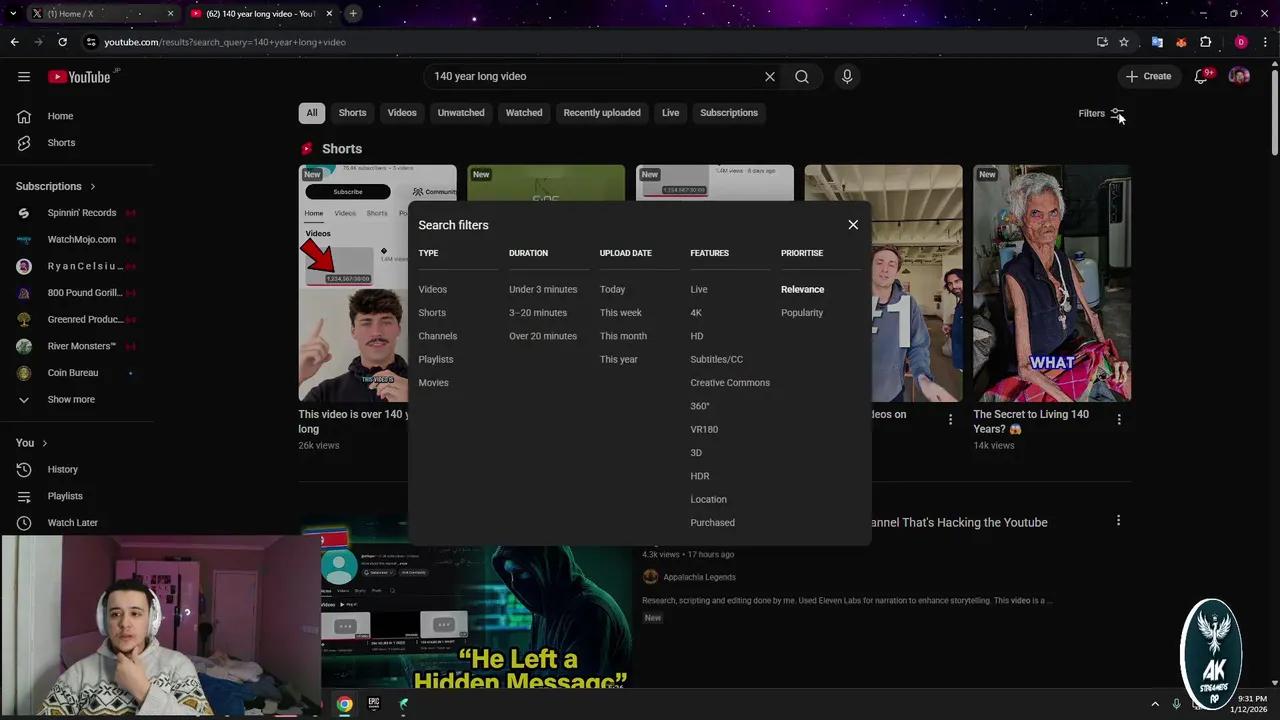Expand the Subscriptions section chevron
The image size is (1280, 720).
tap(93, 187)
